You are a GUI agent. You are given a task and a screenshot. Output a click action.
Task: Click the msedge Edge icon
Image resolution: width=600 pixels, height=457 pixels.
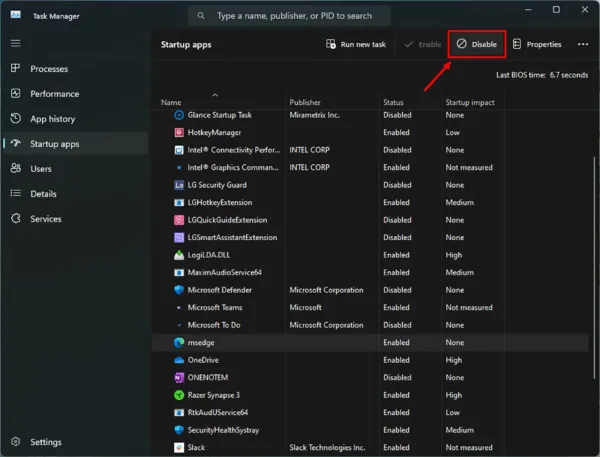click(x=179, y=343)
